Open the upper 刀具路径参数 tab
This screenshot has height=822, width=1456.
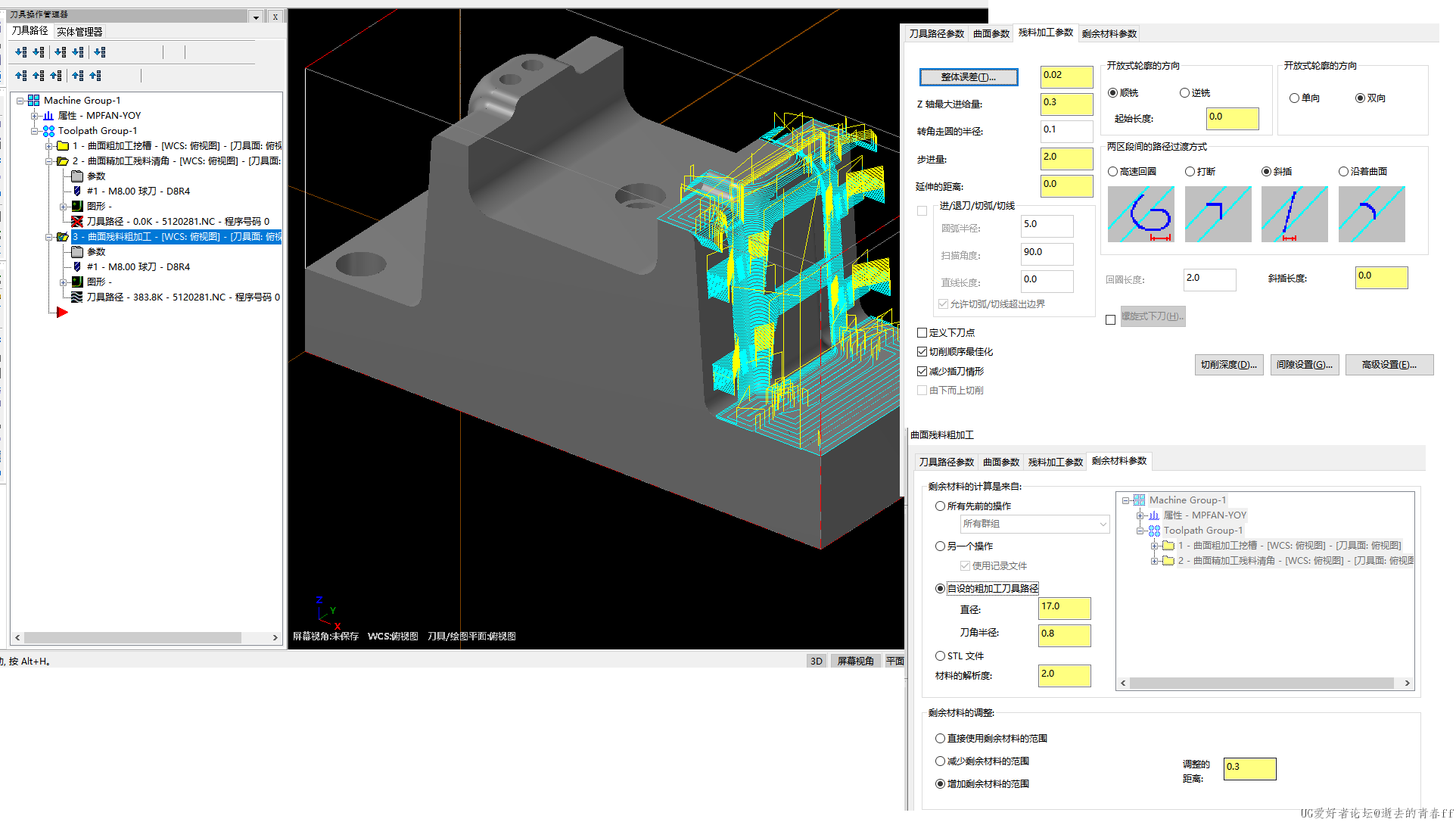(936, 34)
